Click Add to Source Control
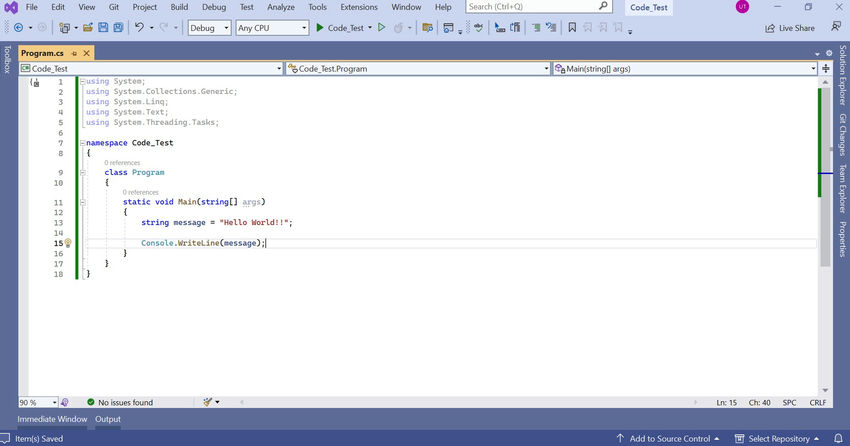The height and width of the screenshot is (446, 850). point(668,438)
